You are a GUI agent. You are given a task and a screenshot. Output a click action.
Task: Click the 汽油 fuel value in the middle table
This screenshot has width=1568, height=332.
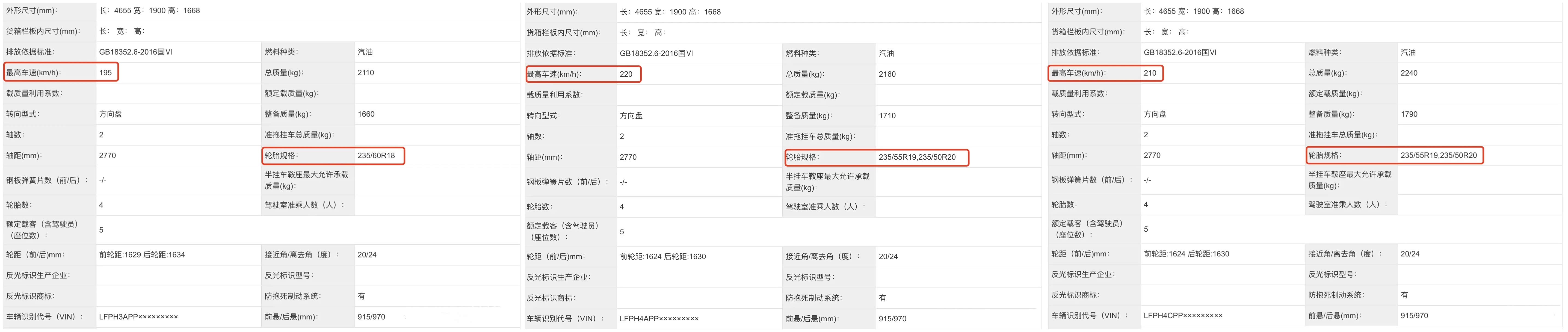[886, 54]
